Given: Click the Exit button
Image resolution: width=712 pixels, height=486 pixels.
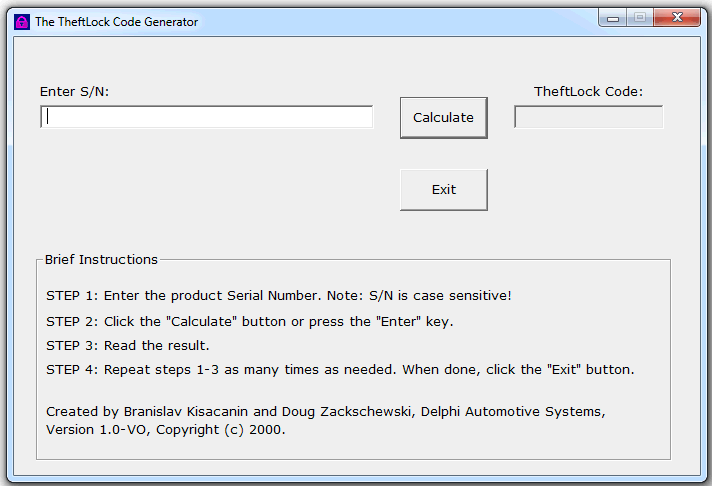Looking at the screenshot, I should point(444,190).
